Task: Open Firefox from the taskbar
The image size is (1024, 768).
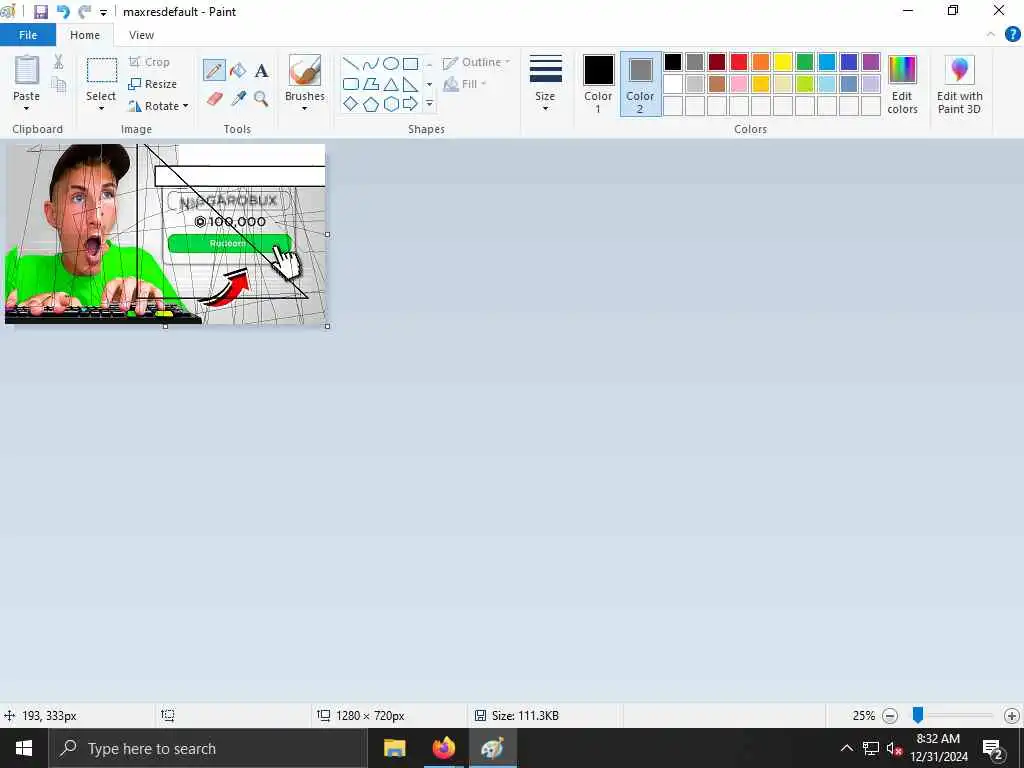Action: (x=443, y=748)
